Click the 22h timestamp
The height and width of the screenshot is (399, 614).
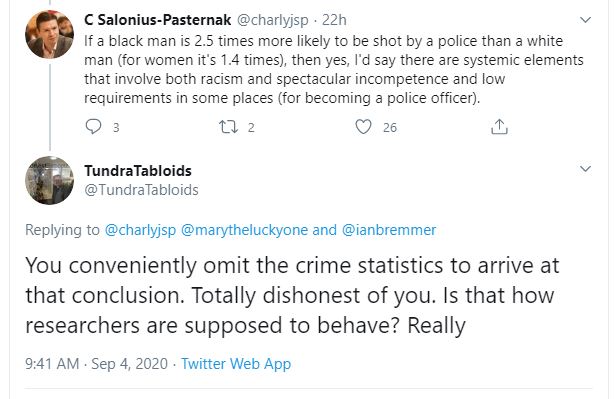(334, 20)
